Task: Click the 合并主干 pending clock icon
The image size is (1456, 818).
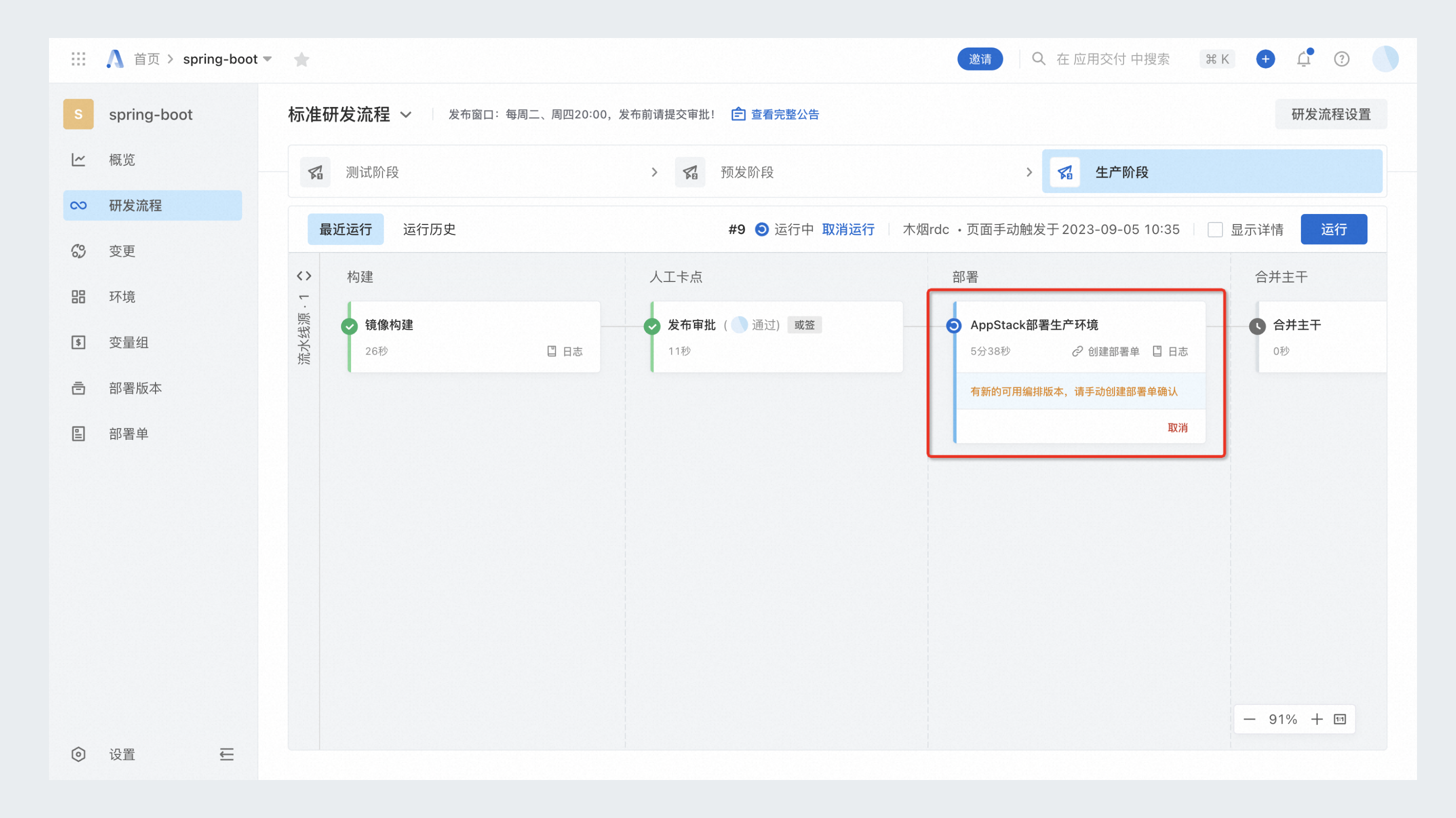Action: (x=1257, y=326)
